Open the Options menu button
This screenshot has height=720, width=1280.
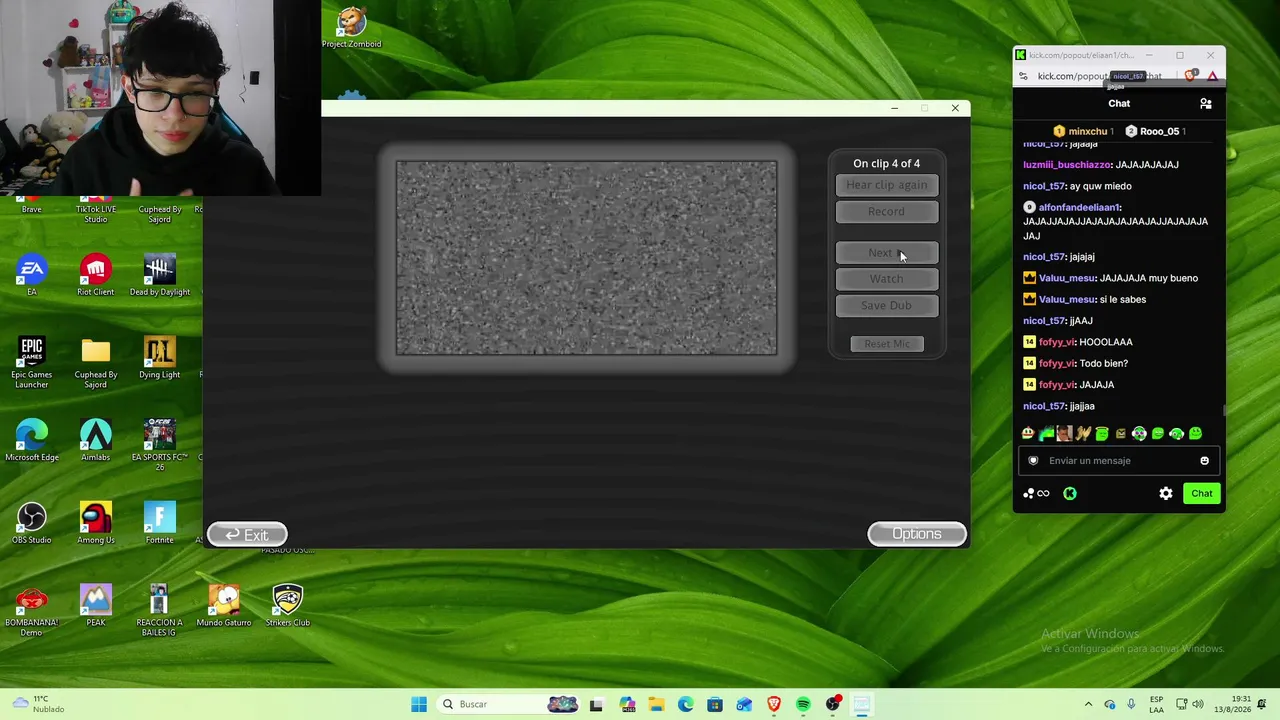click(x=917, y=534)
